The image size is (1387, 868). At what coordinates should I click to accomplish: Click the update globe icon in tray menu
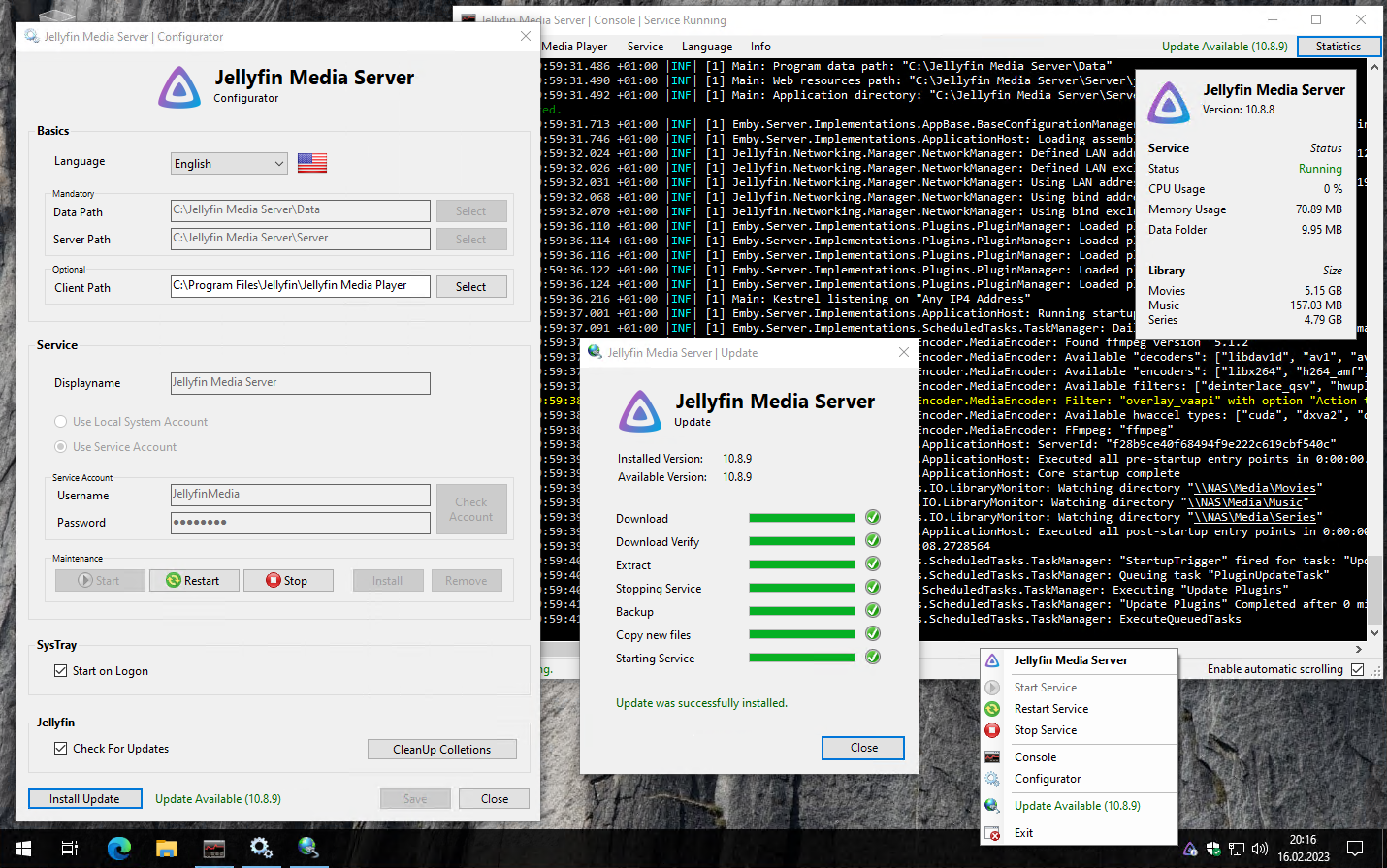coord(992,806)
